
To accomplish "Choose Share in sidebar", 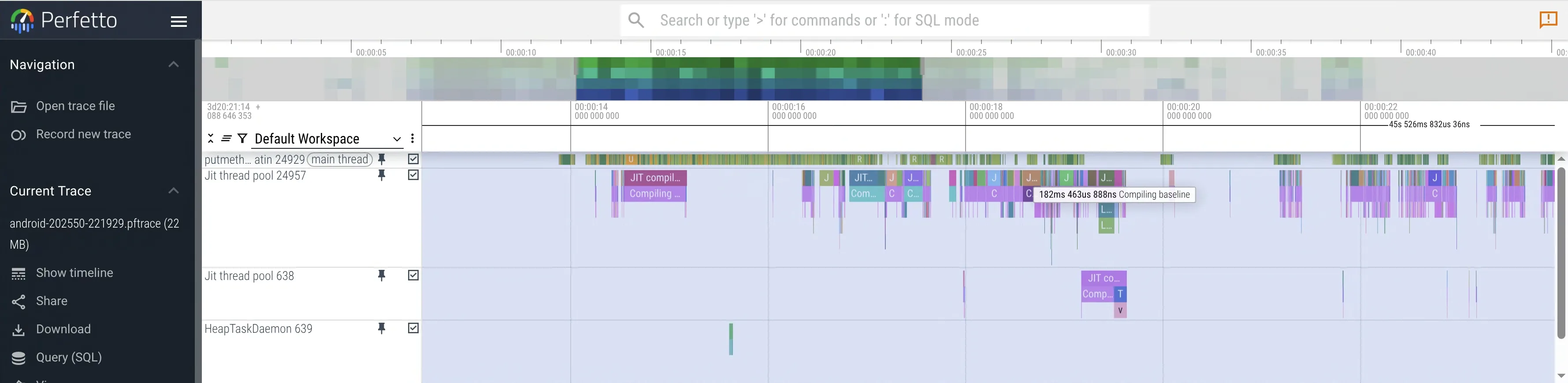I will pos(52,301).
